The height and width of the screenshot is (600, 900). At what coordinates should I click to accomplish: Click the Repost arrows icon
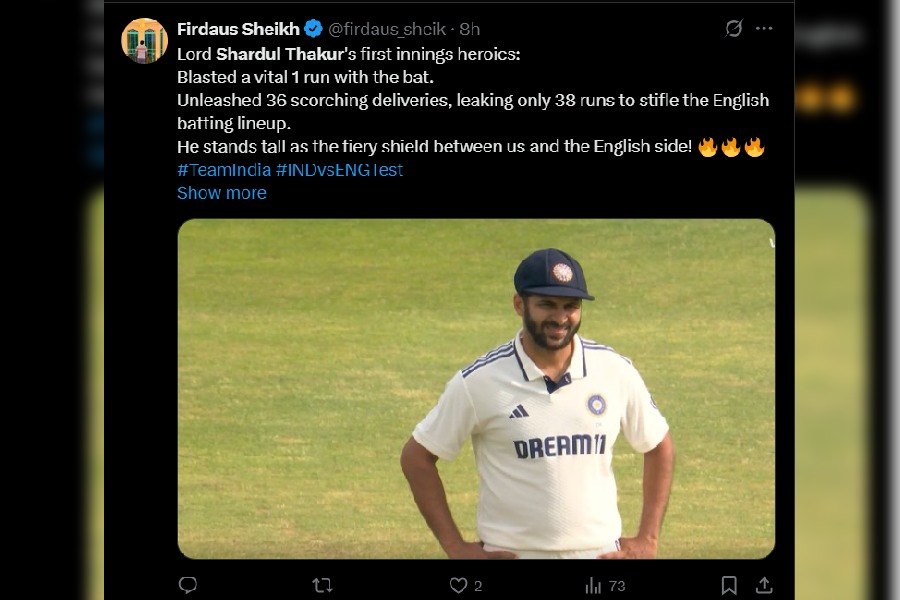pyautogui.click(x=322, y=585)
